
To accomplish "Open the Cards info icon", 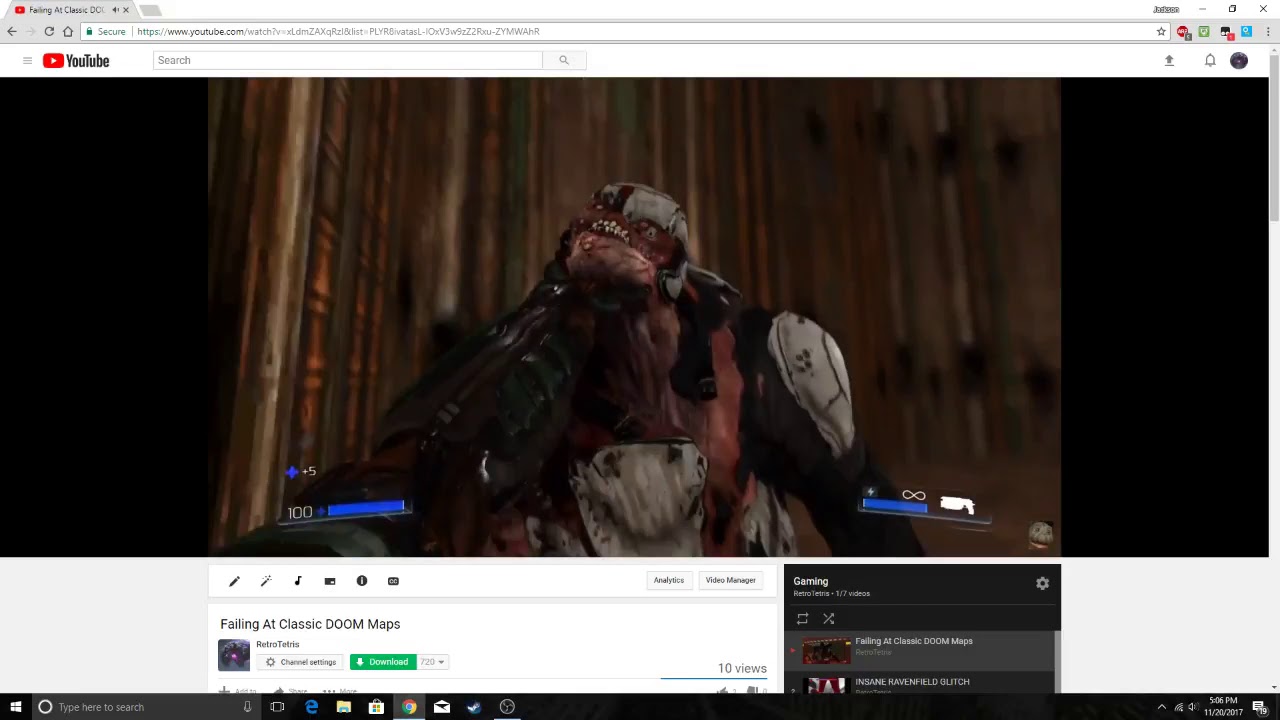I will tap(362, 581).
